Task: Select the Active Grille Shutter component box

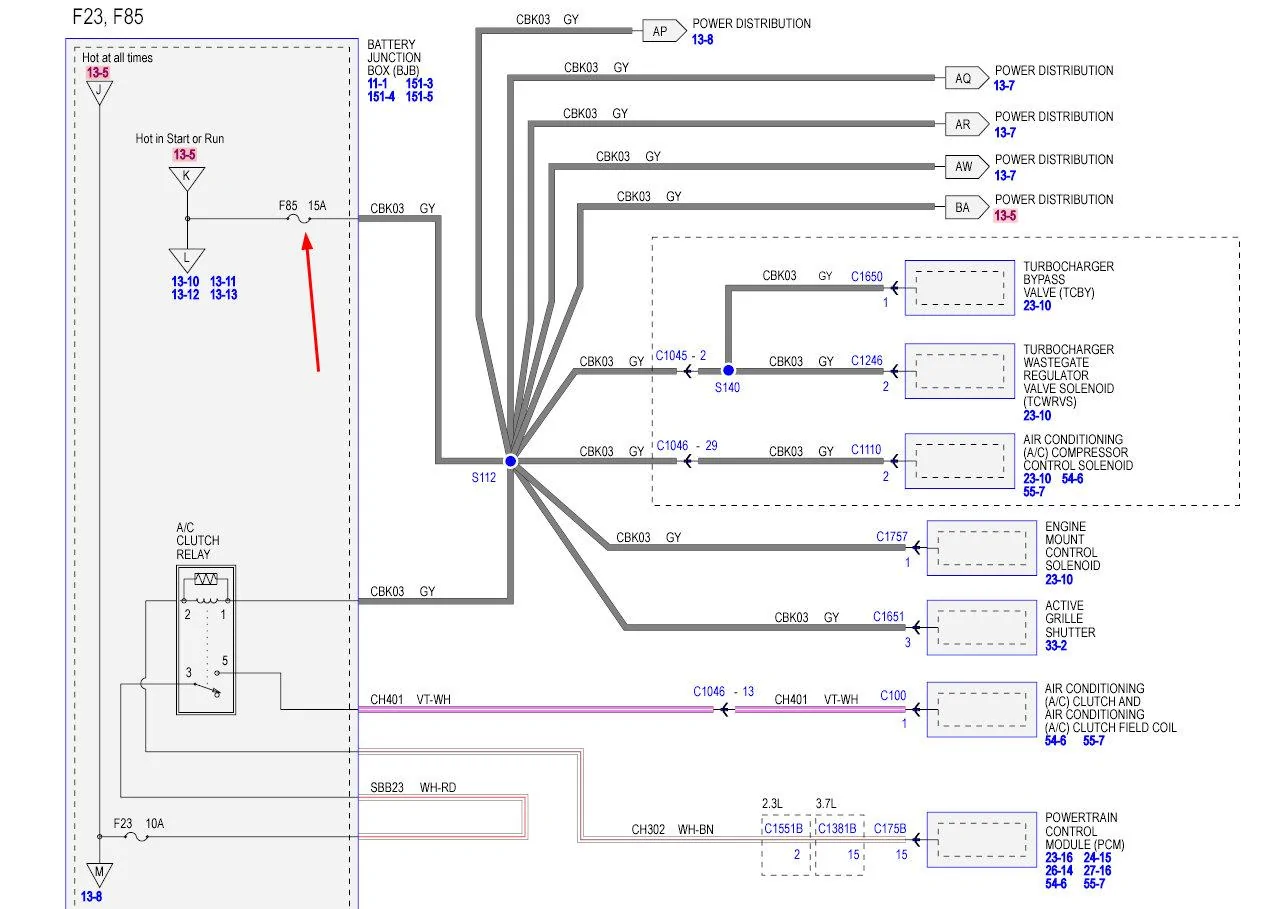Action: (982, 627)
